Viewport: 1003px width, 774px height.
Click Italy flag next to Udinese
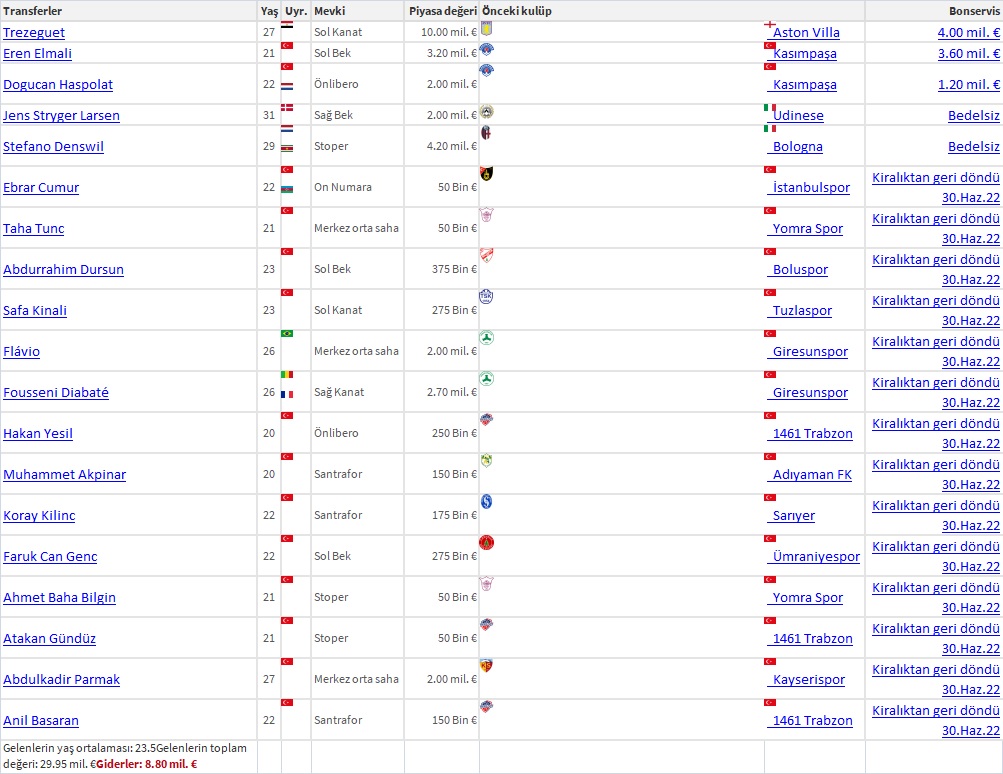(770, 107)
